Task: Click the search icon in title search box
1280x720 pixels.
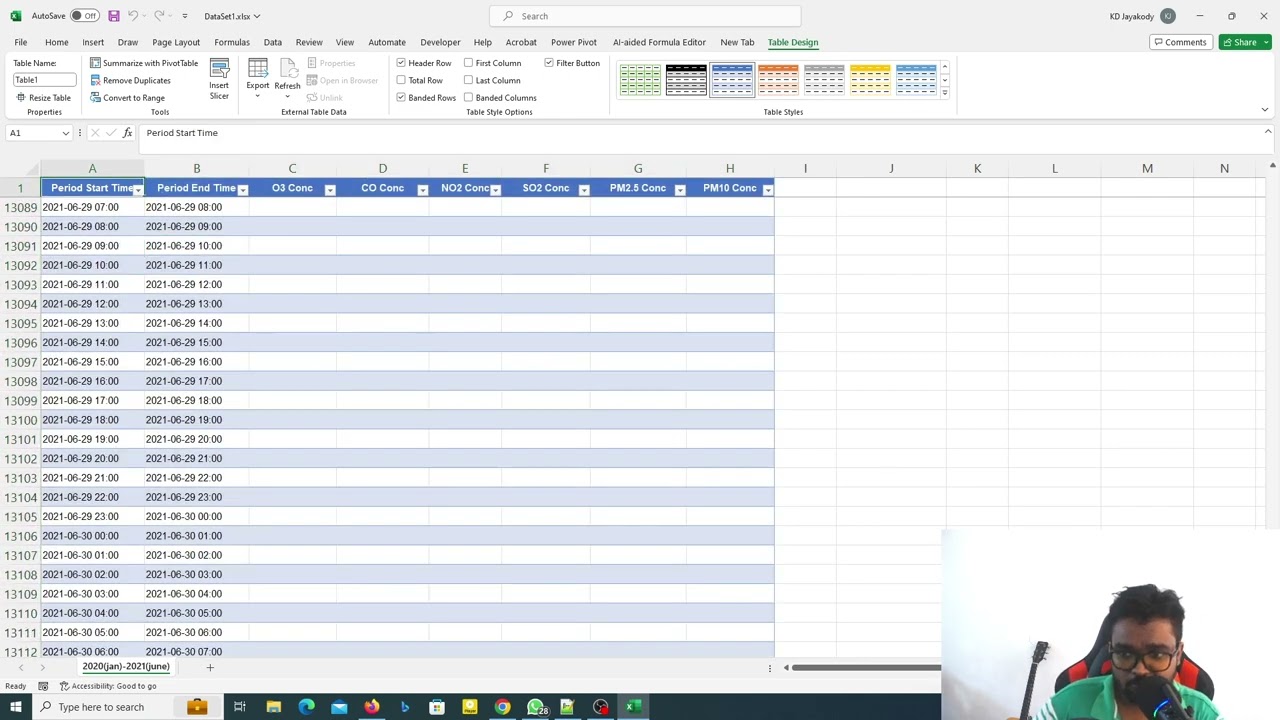Action: [x=509, y=16]
